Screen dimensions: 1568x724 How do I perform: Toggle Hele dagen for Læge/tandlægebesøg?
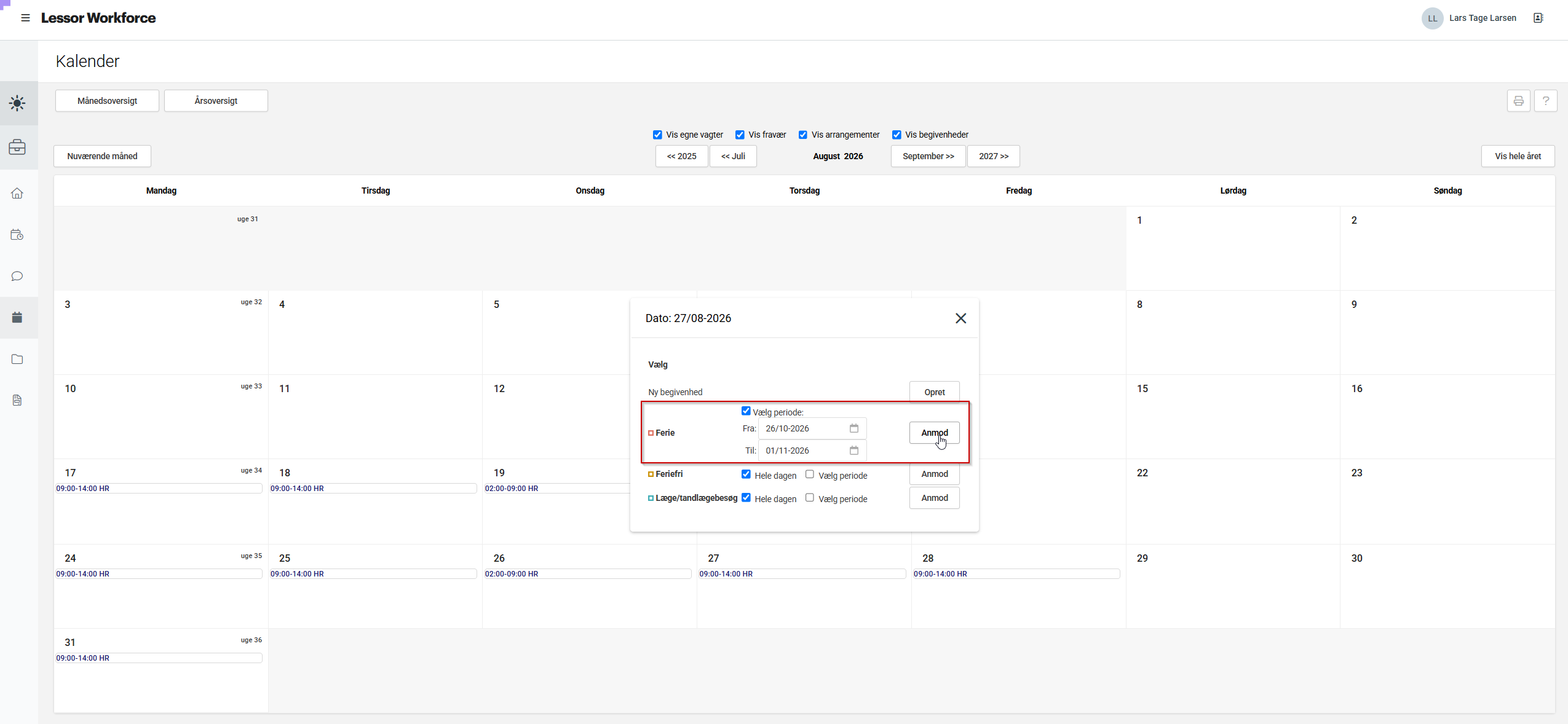pyautogui.click(x=746, y=498)
